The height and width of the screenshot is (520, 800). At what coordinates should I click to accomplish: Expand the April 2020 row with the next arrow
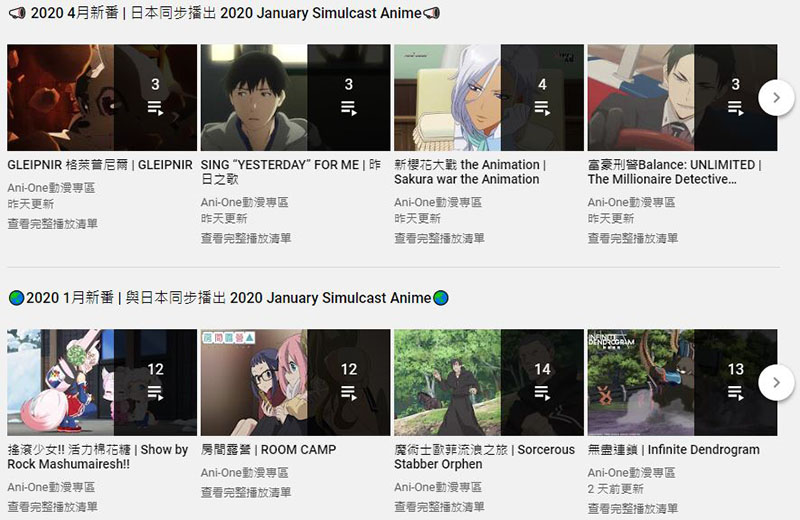point(776,97)
